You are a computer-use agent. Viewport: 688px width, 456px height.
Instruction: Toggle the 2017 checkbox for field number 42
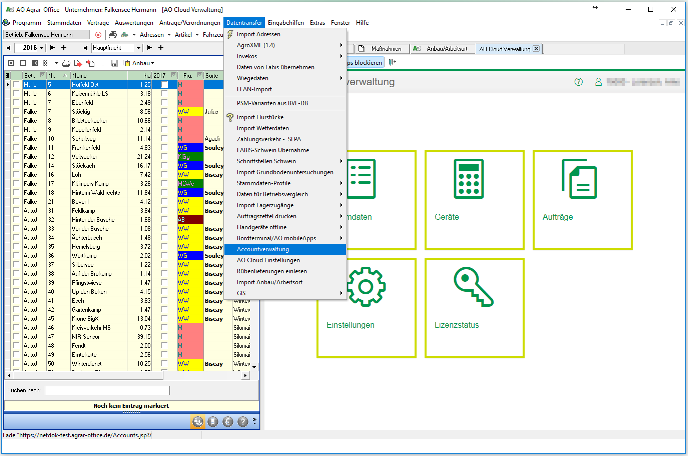point(164,310)
